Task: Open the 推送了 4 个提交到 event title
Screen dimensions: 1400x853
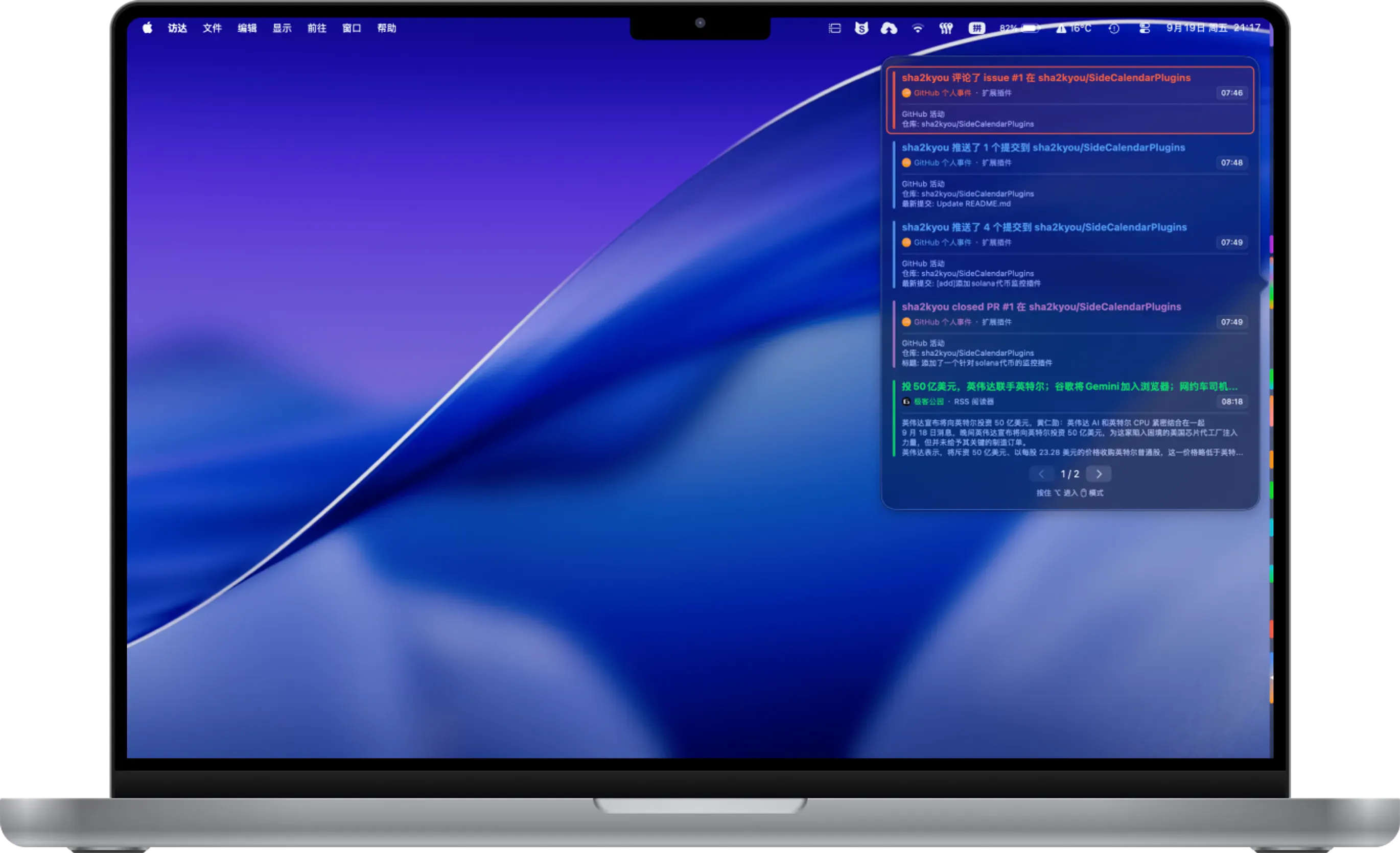Action: coord(1044,227)
